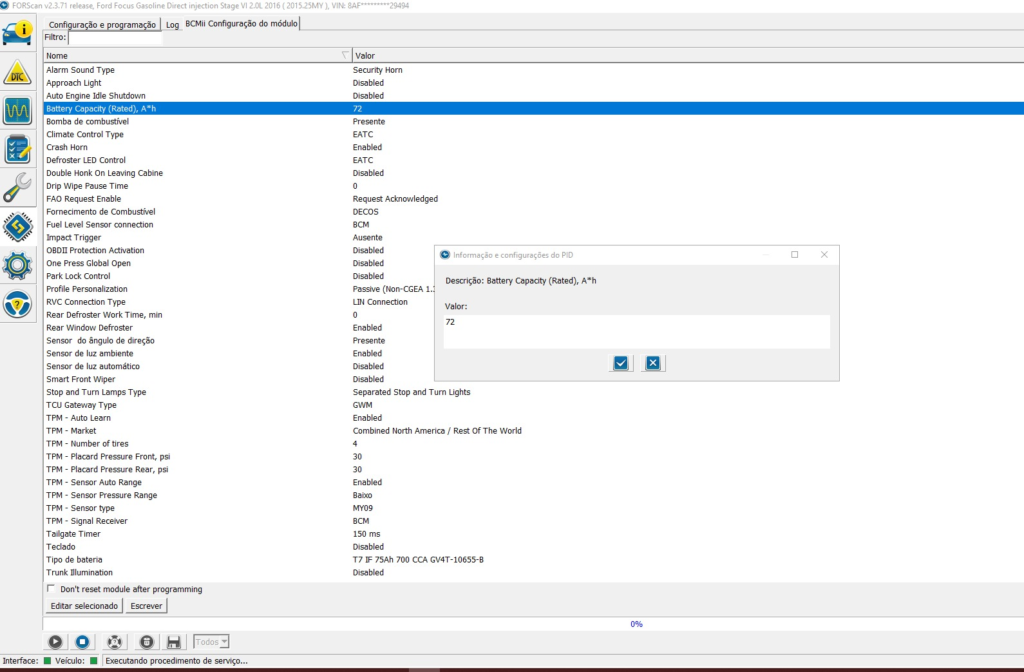Click the Editar selecionado button

(x=84, y=606)
